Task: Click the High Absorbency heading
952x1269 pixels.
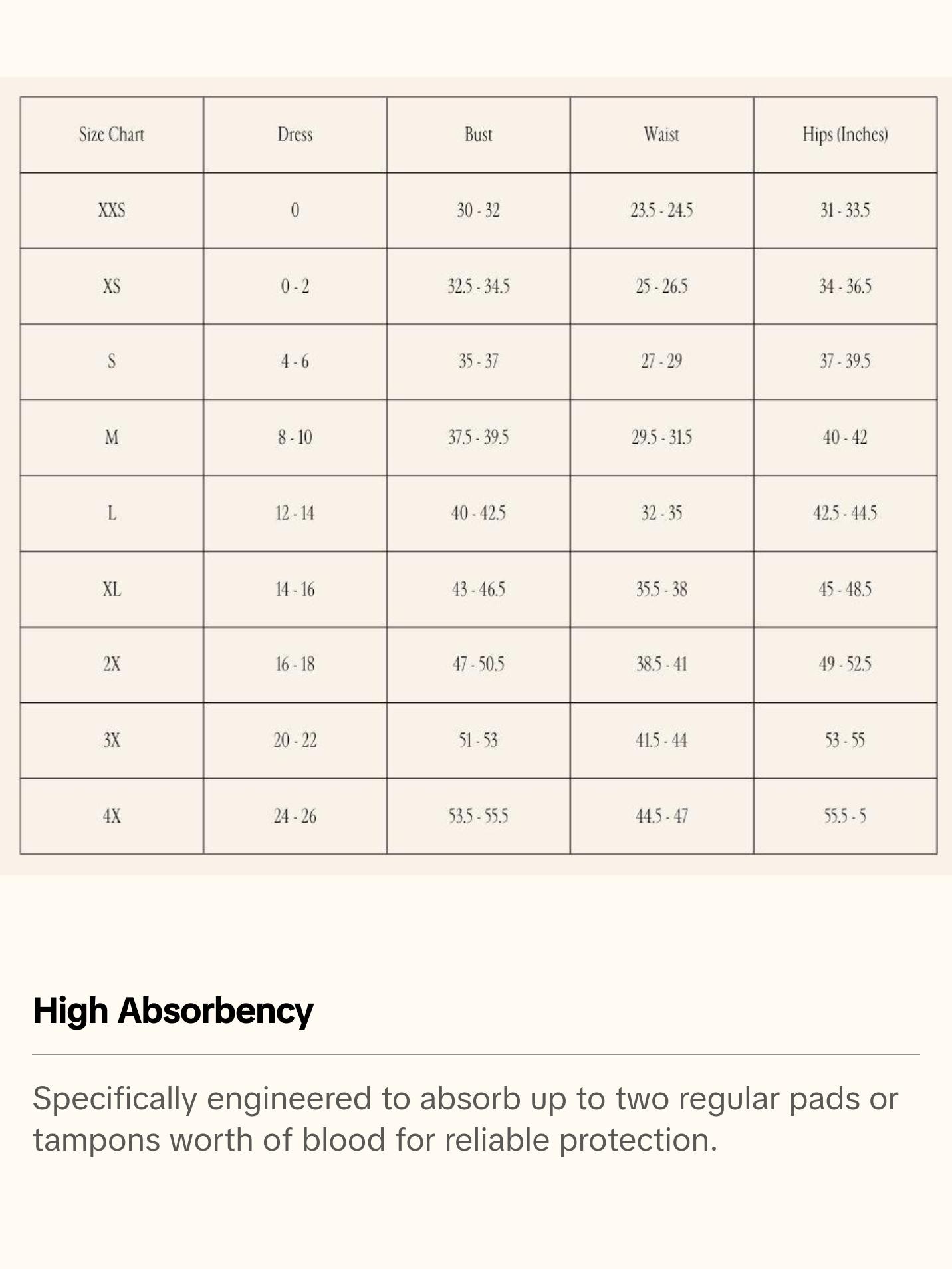Action: 173,1011
